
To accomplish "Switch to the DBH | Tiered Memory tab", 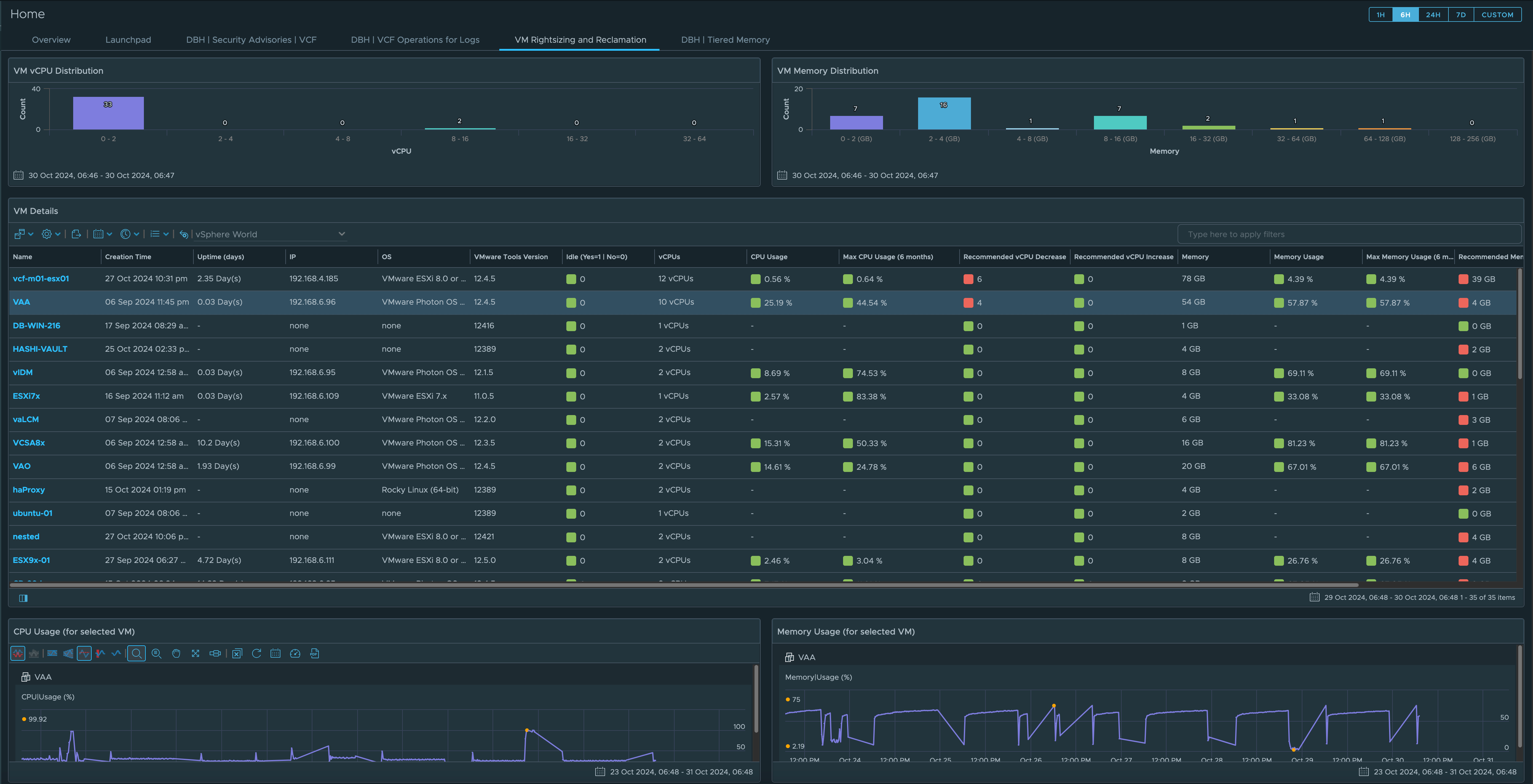I will point(725,40).
